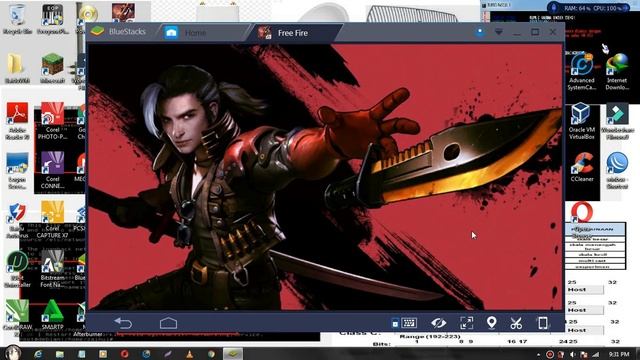Launch Corel PHOTO-PAINT shortcut
This screenshot has width=640, height=360.
point(52,120)
